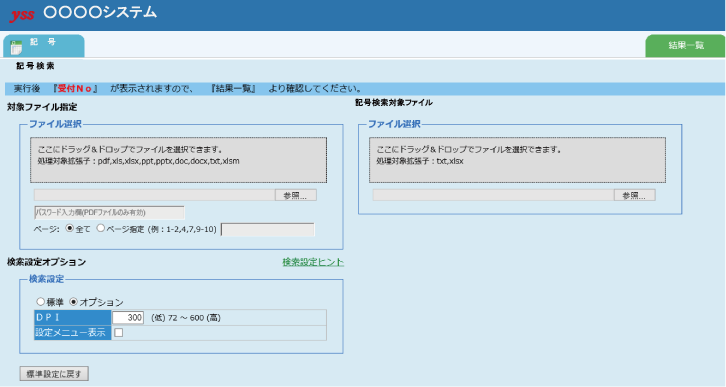
Task: Click 参照 button in 記号検索対象ファイル
Action: coord(635,195)
